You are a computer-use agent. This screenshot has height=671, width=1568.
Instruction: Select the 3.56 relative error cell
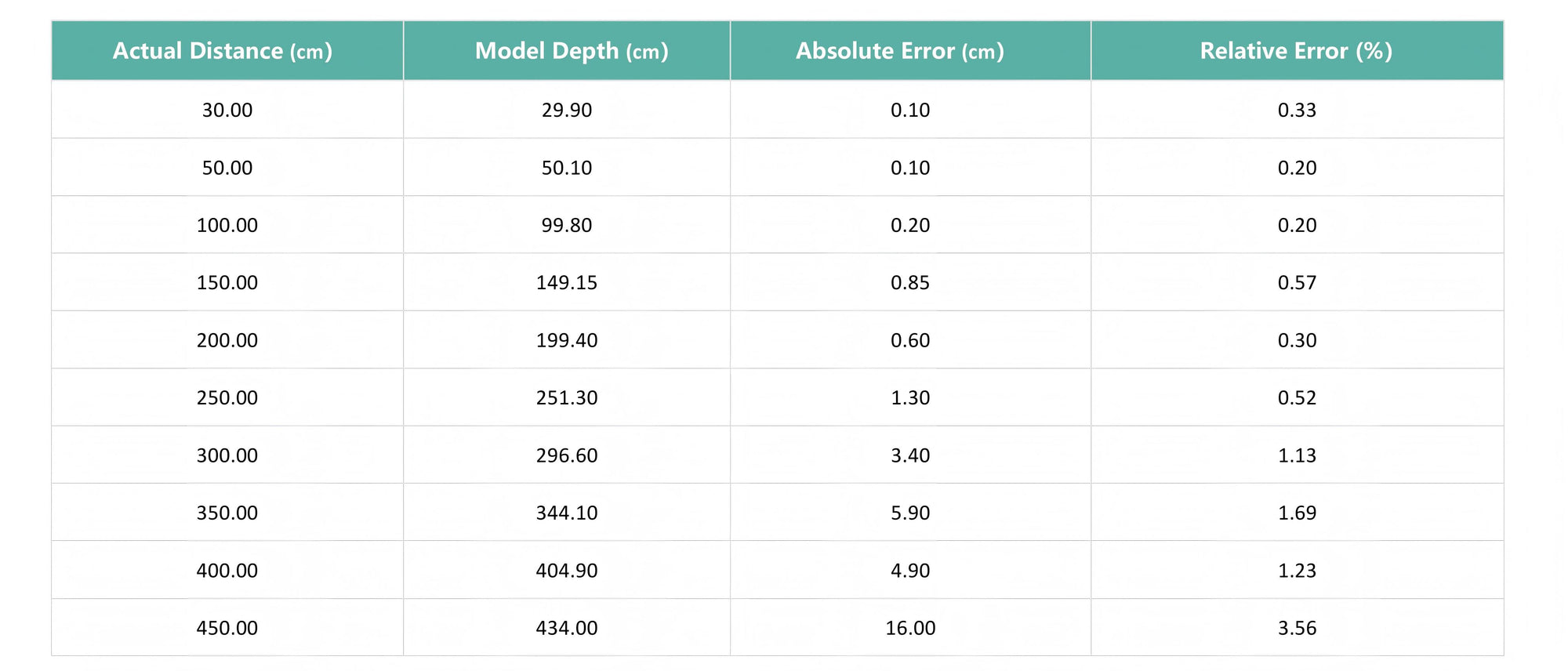(x=1298, y=628)
